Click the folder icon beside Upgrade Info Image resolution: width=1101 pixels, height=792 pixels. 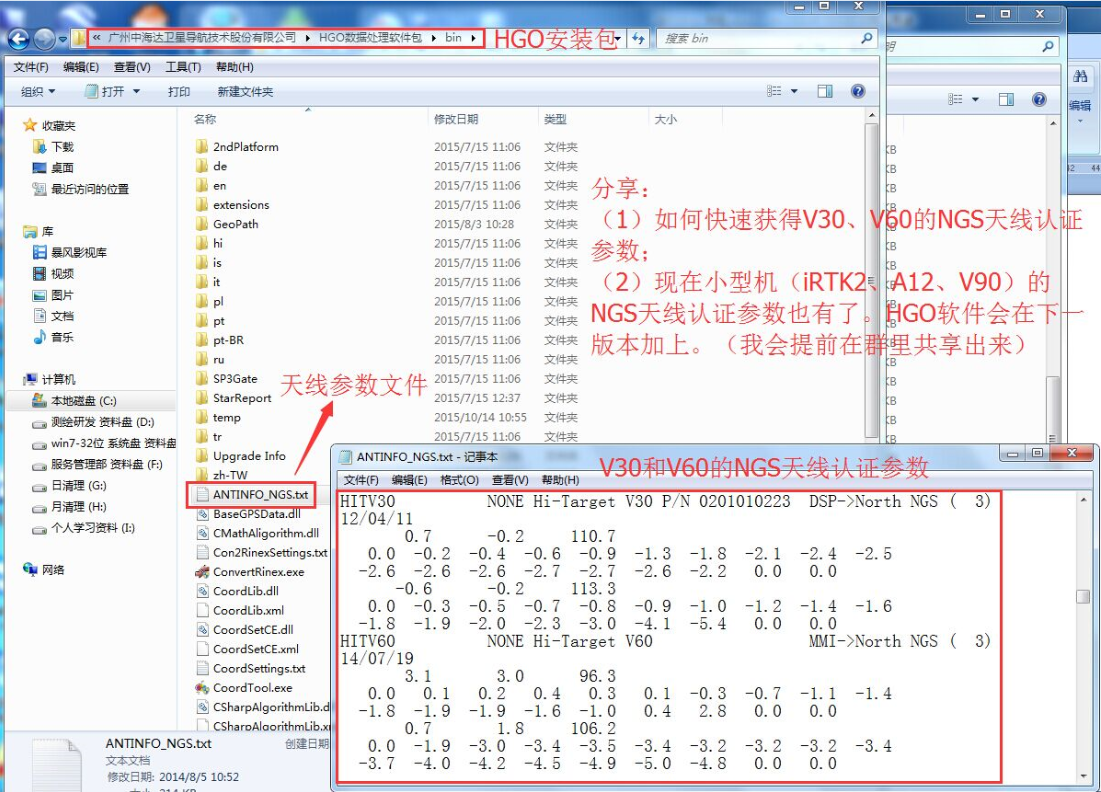[x=202, y=455]
